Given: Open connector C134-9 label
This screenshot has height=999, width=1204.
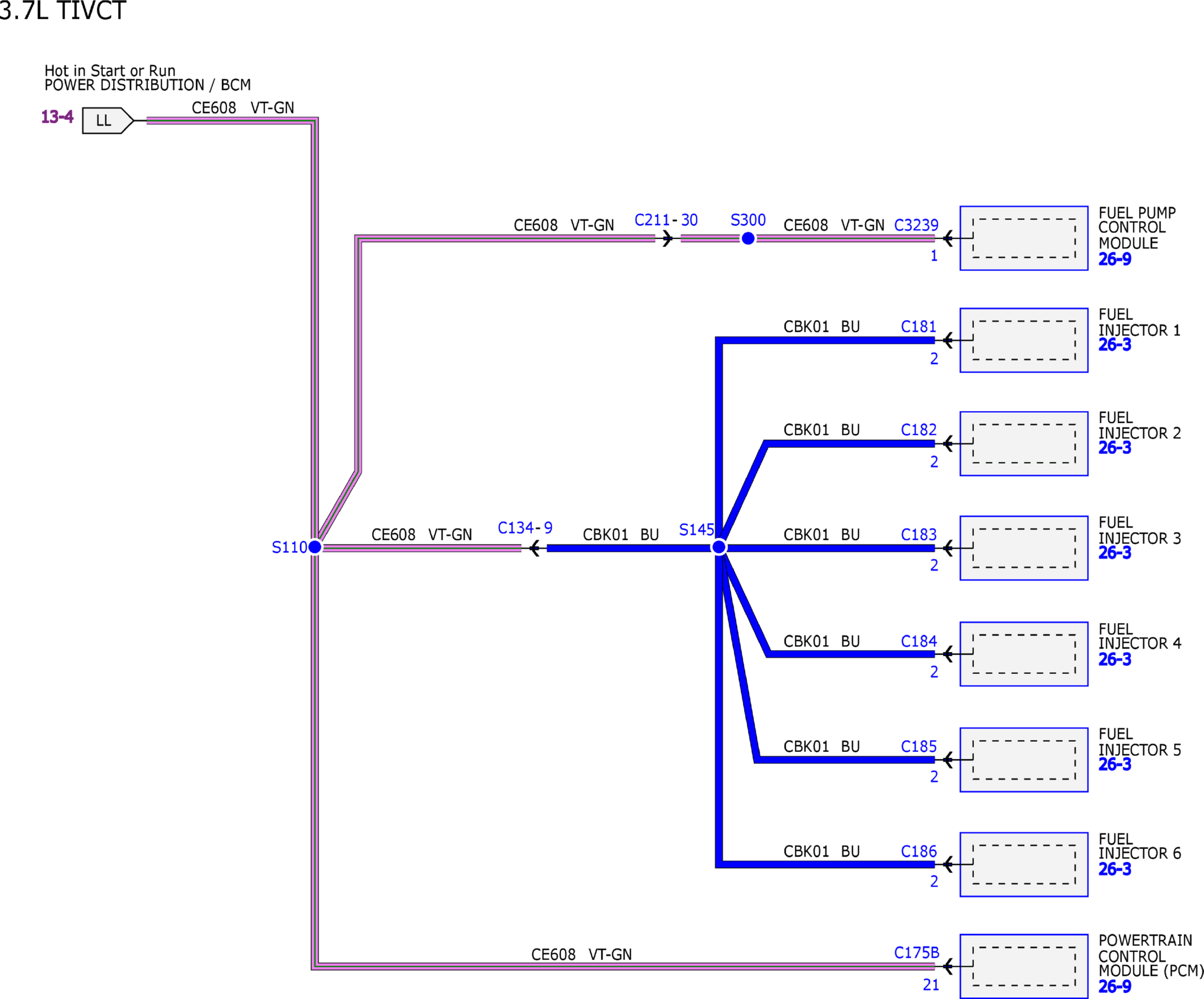Looking at the screenshot, I should 525,527.
